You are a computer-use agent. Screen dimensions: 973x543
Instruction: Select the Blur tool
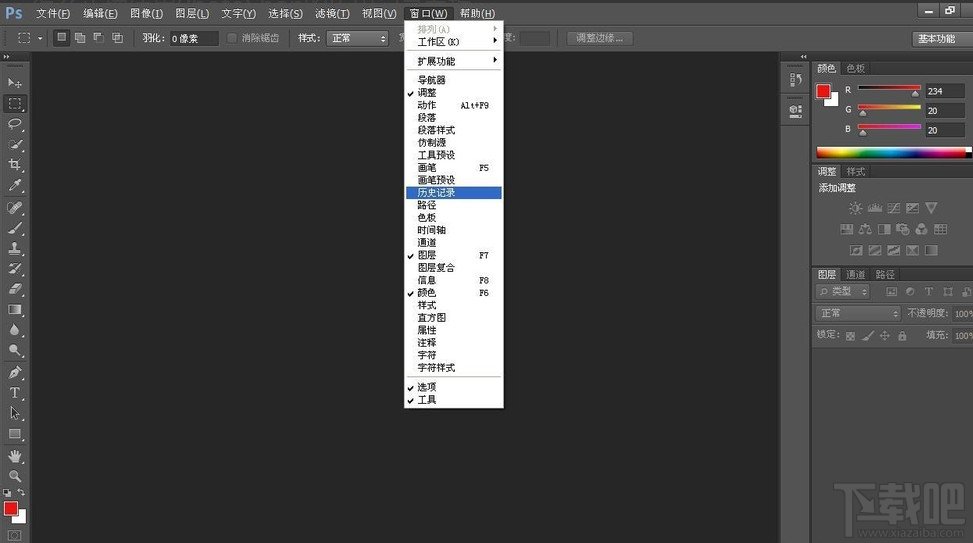15,330
